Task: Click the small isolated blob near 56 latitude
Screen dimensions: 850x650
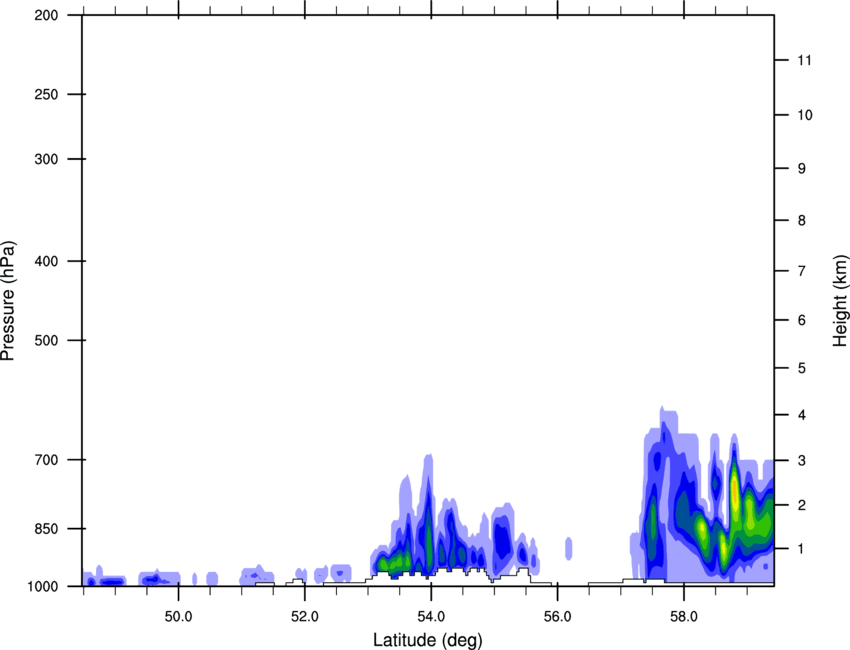Action: pos(569,548)
